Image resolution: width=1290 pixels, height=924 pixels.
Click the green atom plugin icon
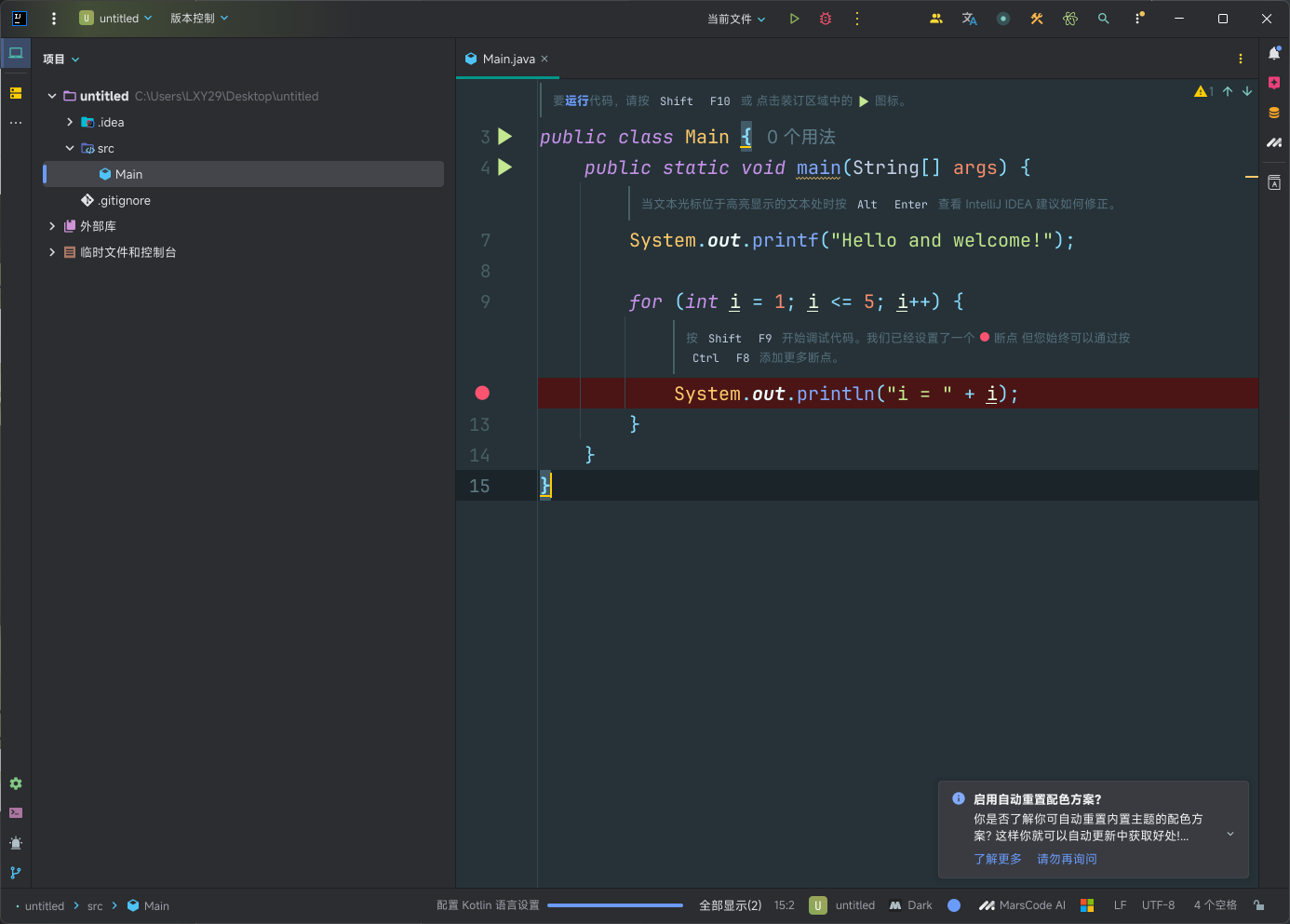1070,19
